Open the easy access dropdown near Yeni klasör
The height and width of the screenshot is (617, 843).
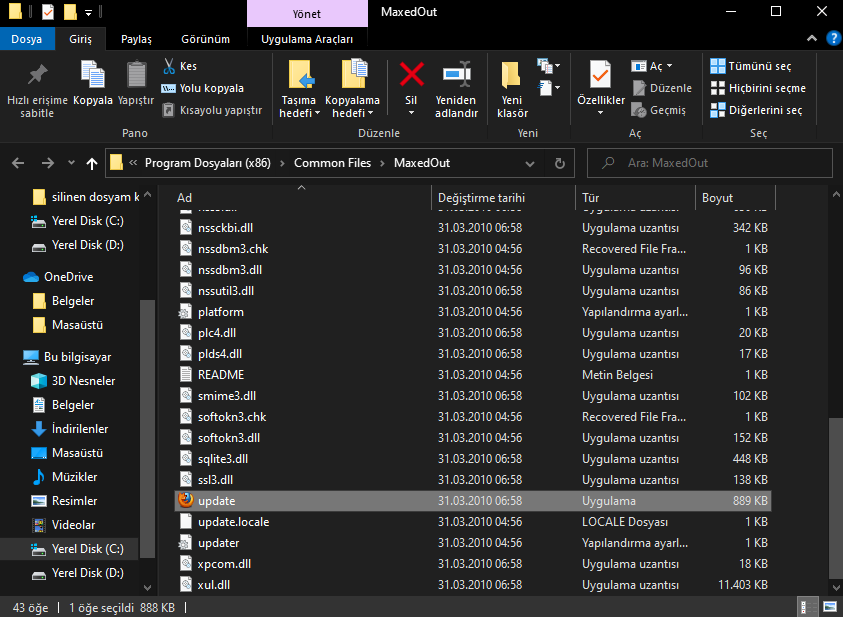[x=548, y=88]
